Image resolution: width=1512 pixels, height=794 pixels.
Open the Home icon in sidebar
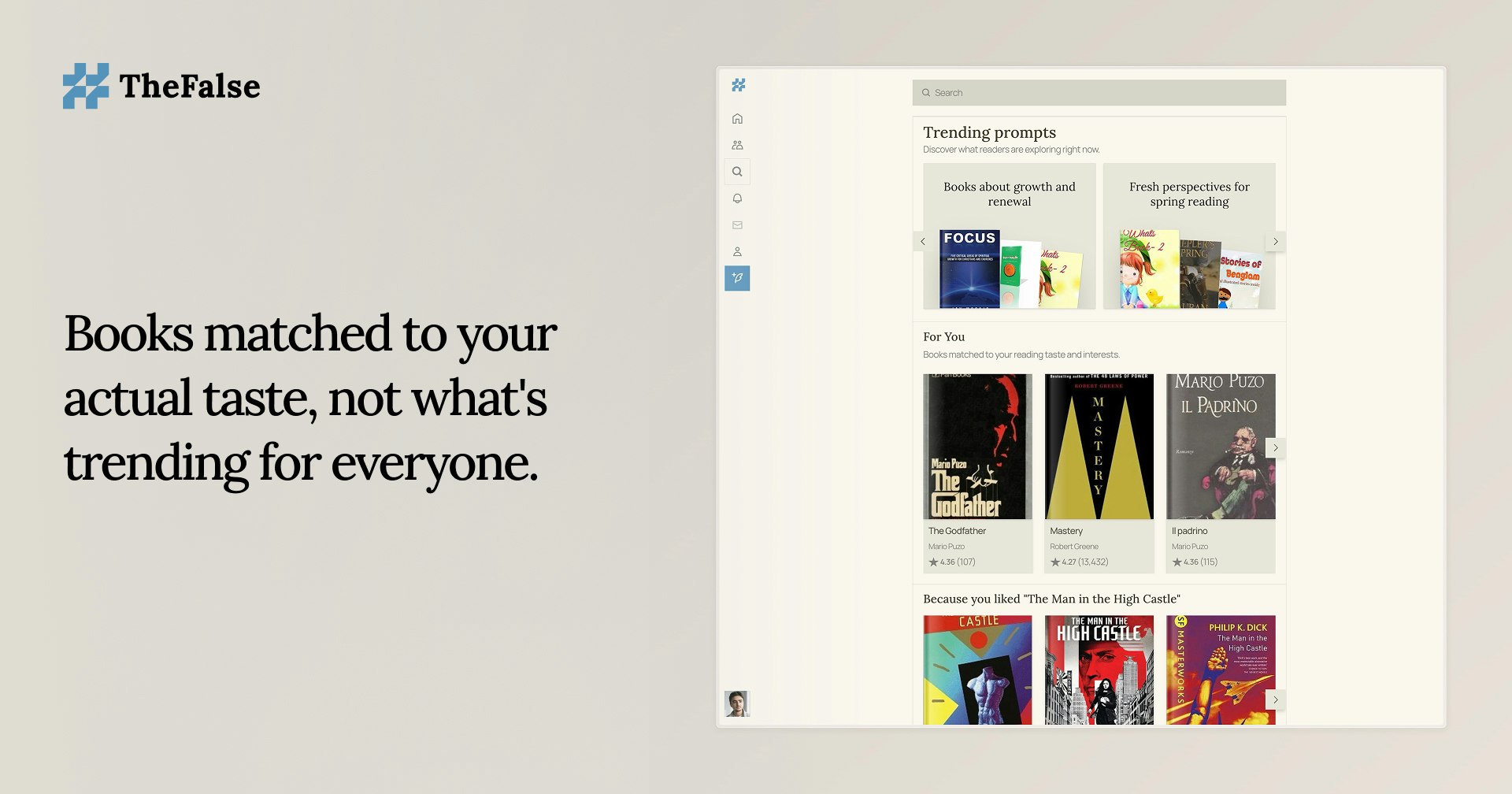[737, 119]
